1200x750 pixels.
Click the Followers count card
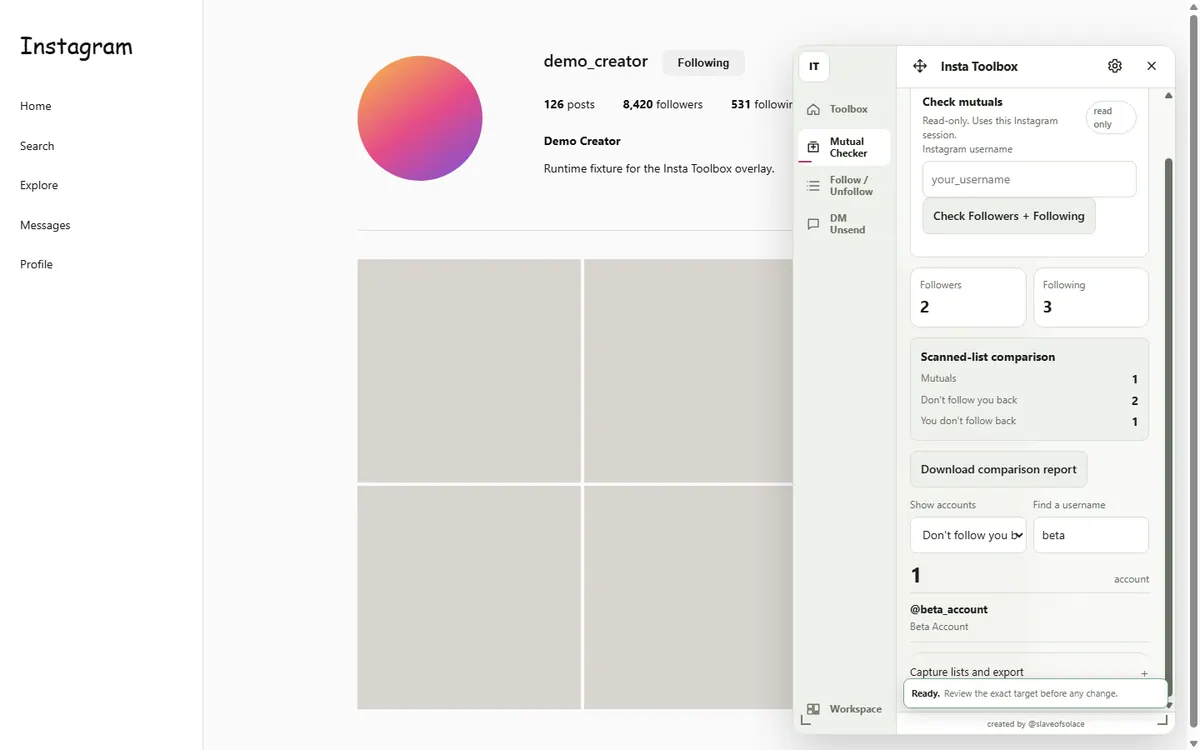(x=968, y=297)
